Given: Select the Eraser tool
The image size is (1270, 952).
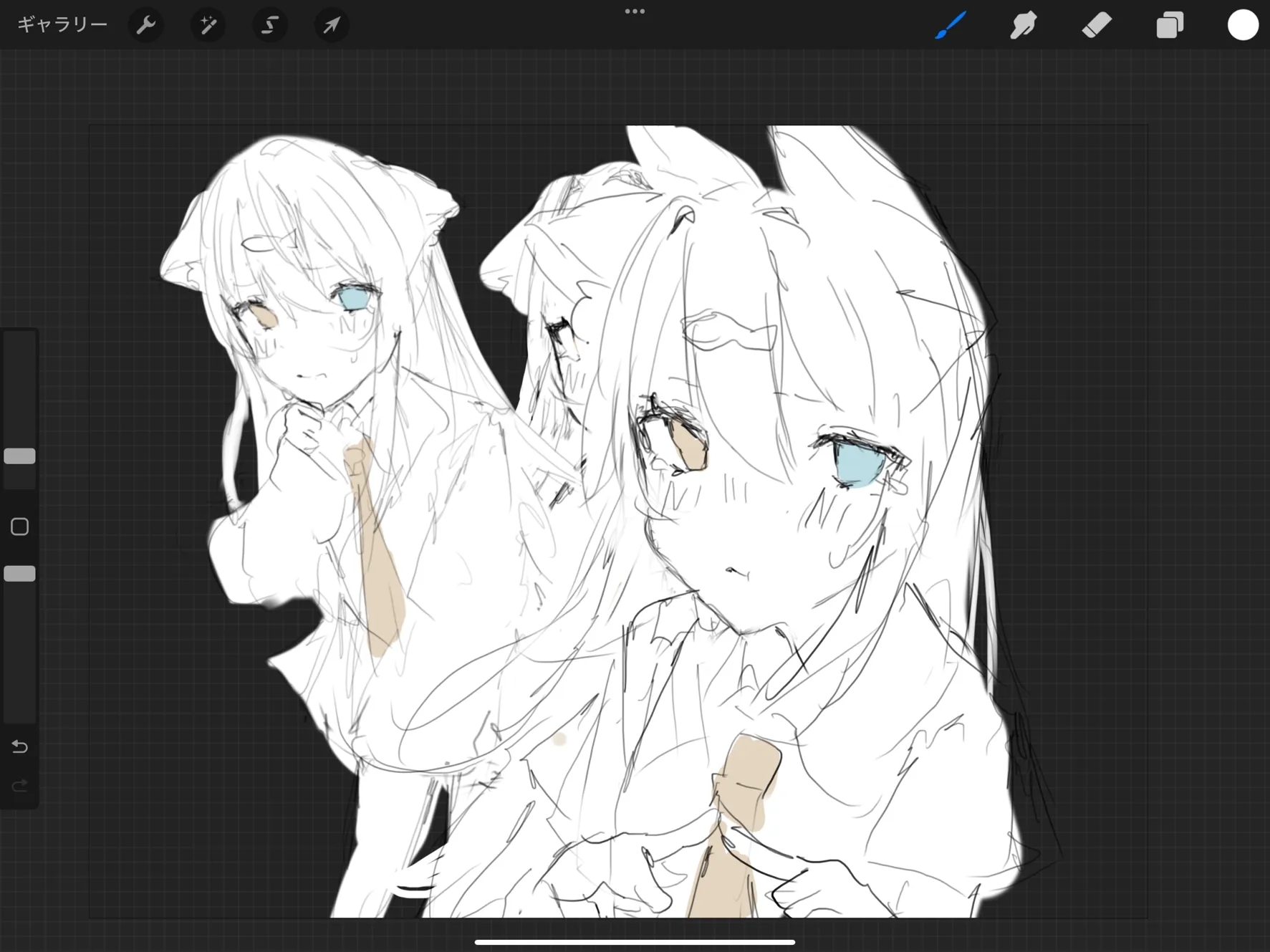Looking at the screenshot, I should (1097, 26).
